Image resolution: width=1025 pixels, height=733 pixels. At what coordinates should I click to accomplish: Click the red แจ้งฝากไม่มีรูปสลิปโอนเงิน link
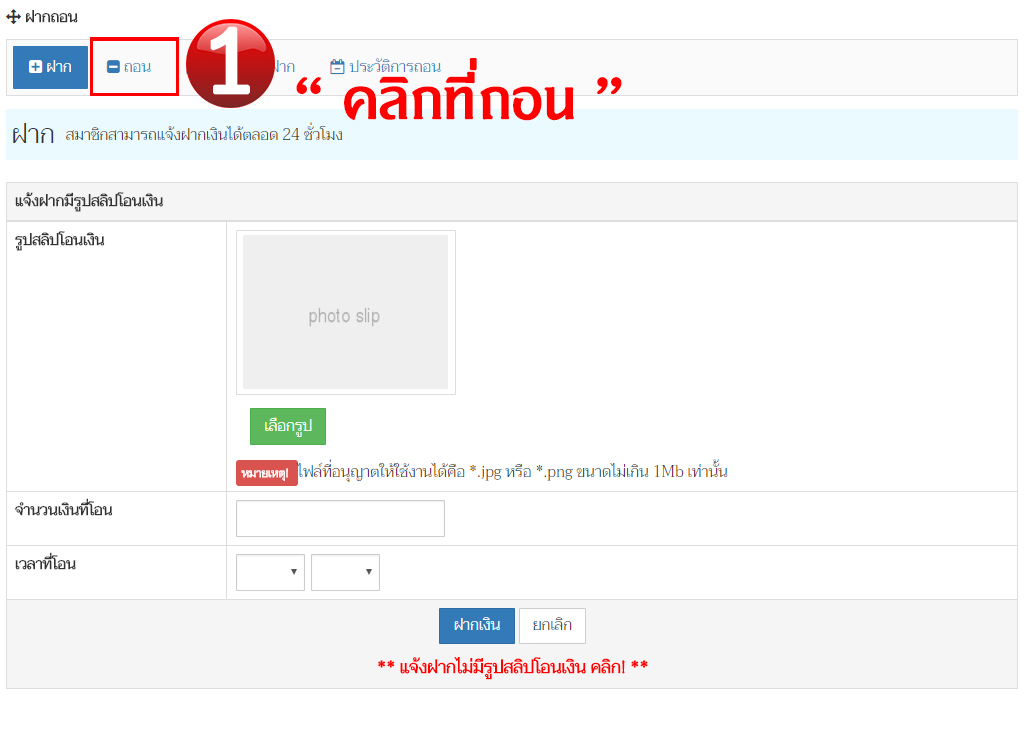coord(512,666)
